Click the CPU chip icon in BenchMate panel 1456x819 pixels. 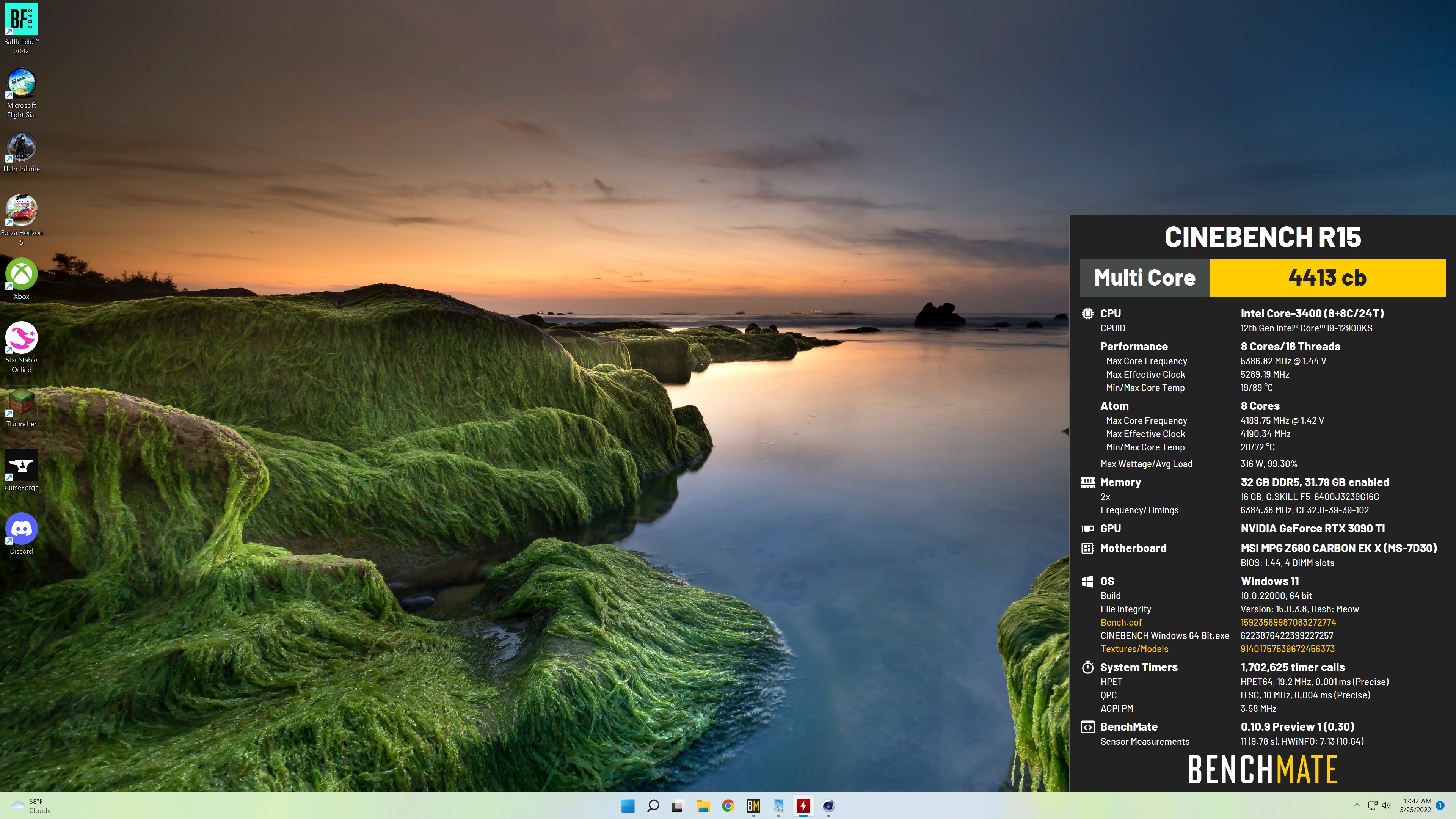click(1087, 313)
